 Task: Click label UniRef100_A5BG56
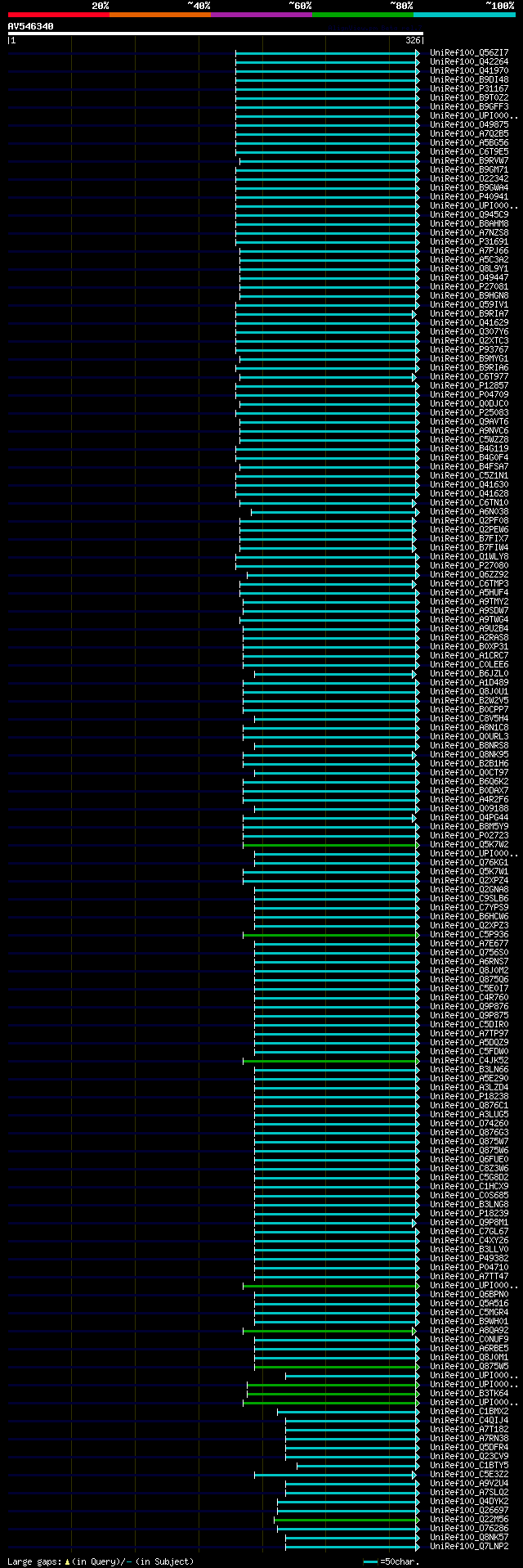[x=469, y=142]
